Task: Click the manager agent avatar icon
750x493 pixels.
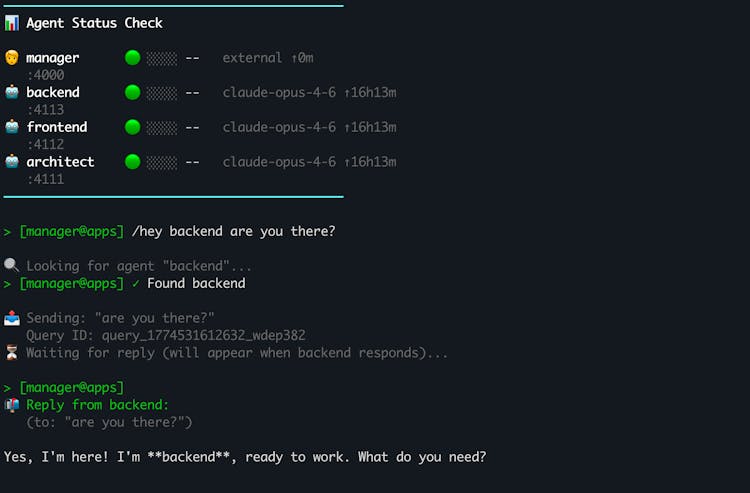Action: point(12,58)
